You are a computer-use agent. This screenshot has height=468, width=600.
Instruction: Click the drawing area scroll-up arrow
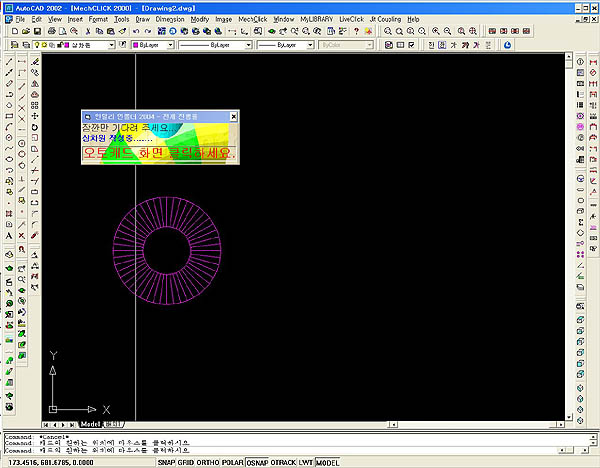click(569, 57)
